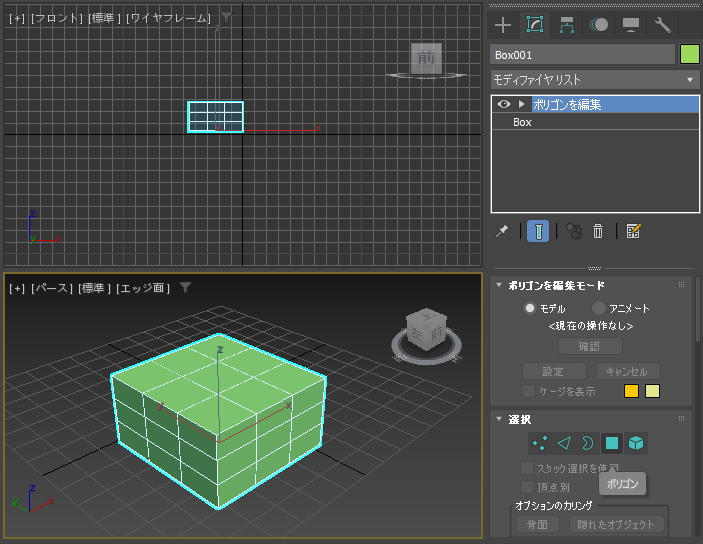Open perspective viewport [+] menu
The height and width of the screenshot is (544, 703).
pyautogui.click(x=17, y=288)
